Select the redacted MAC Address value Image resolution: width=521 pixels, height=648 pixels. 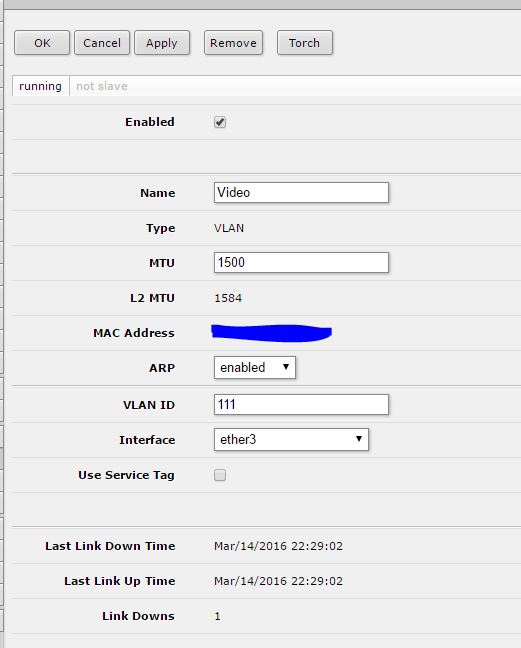[x=271, y=333]
